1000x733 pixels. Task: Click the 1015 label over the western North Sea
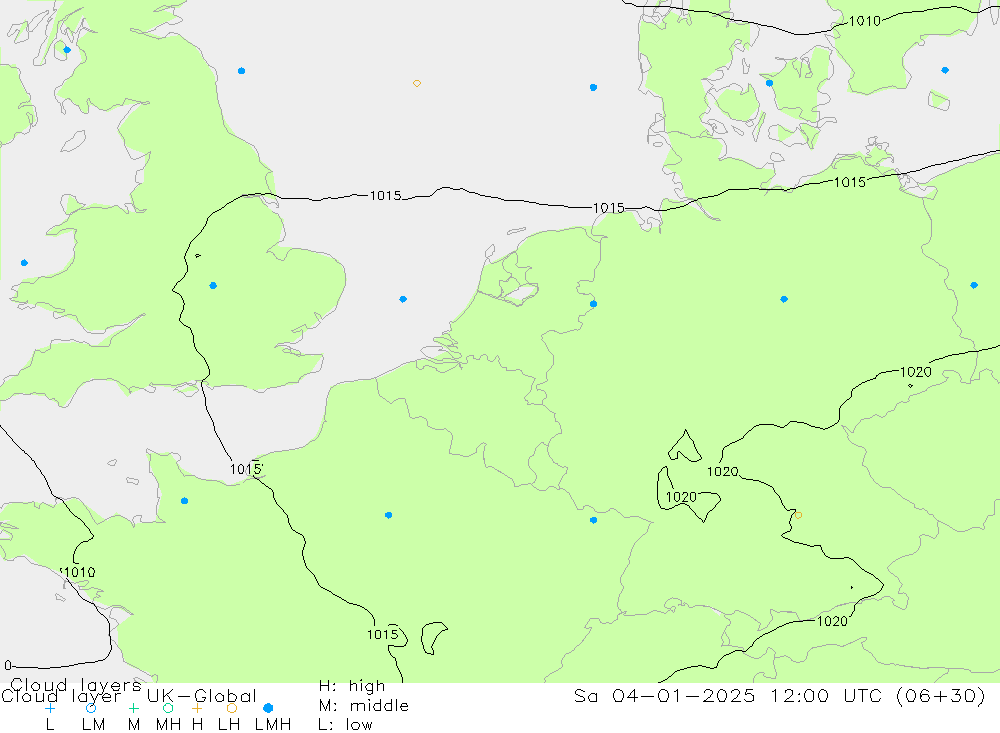pyautogui.click(x=385, y=195)
